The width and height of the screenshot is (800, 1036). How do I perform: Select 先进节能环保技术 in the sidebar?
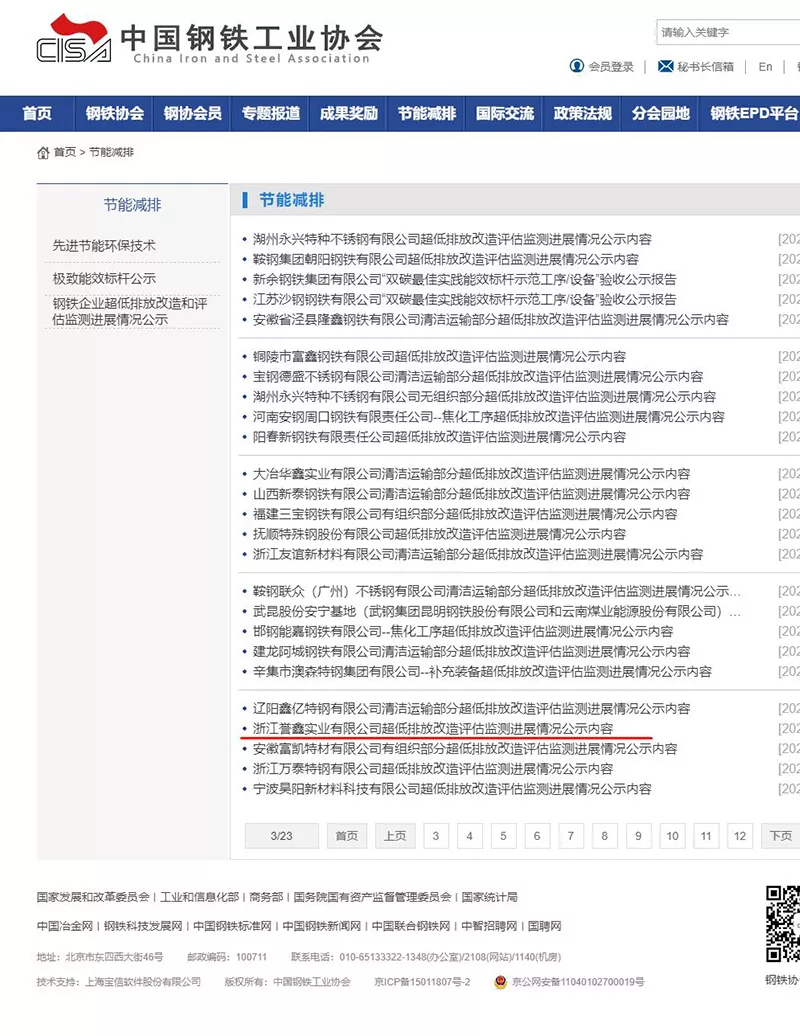(104, 246)
